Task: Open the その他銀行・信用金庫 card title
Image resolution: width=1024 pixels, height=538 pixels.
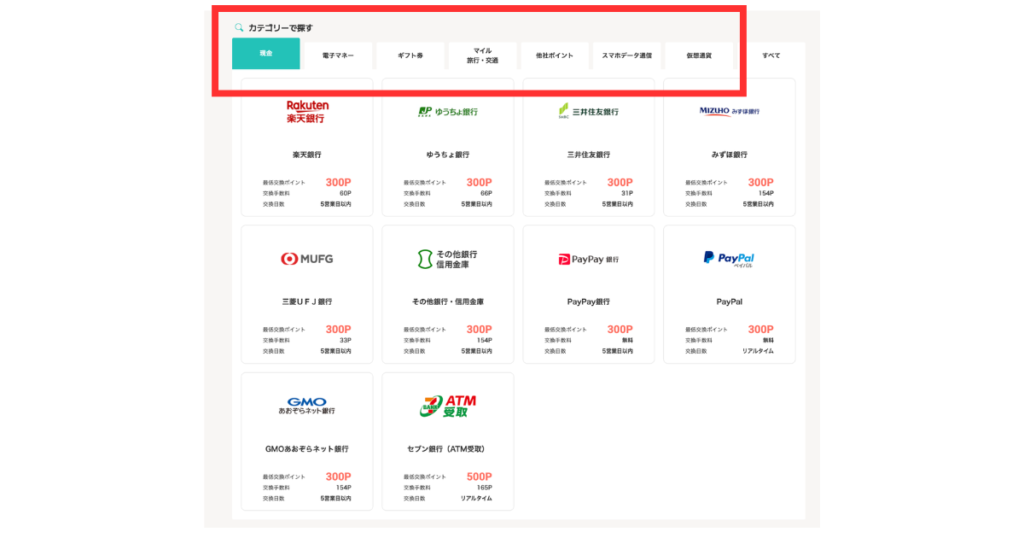Action: pos(447,302)
